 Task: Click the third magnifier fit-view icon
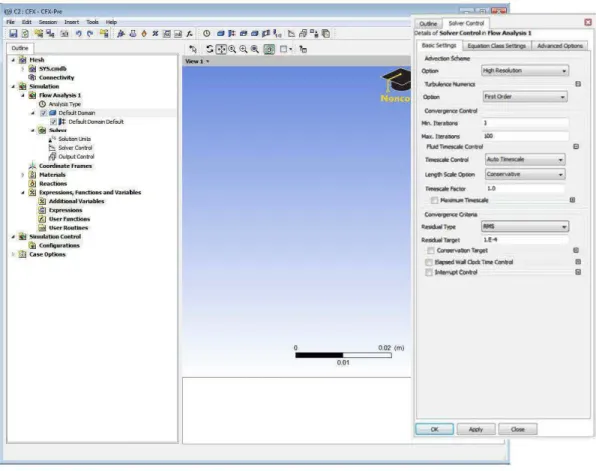(x=255, y=49)
